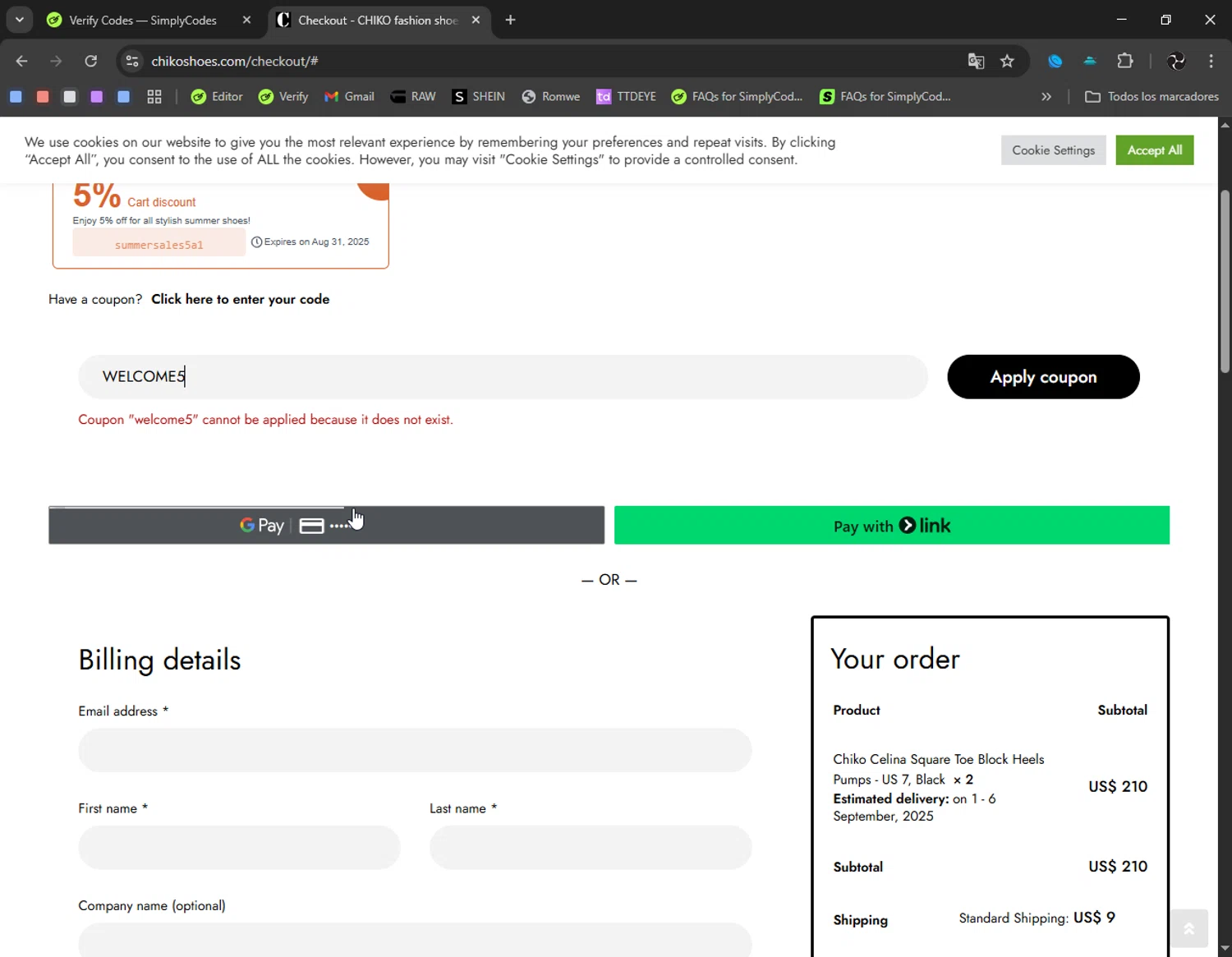Open the Verify bookmark

(283, 97)
